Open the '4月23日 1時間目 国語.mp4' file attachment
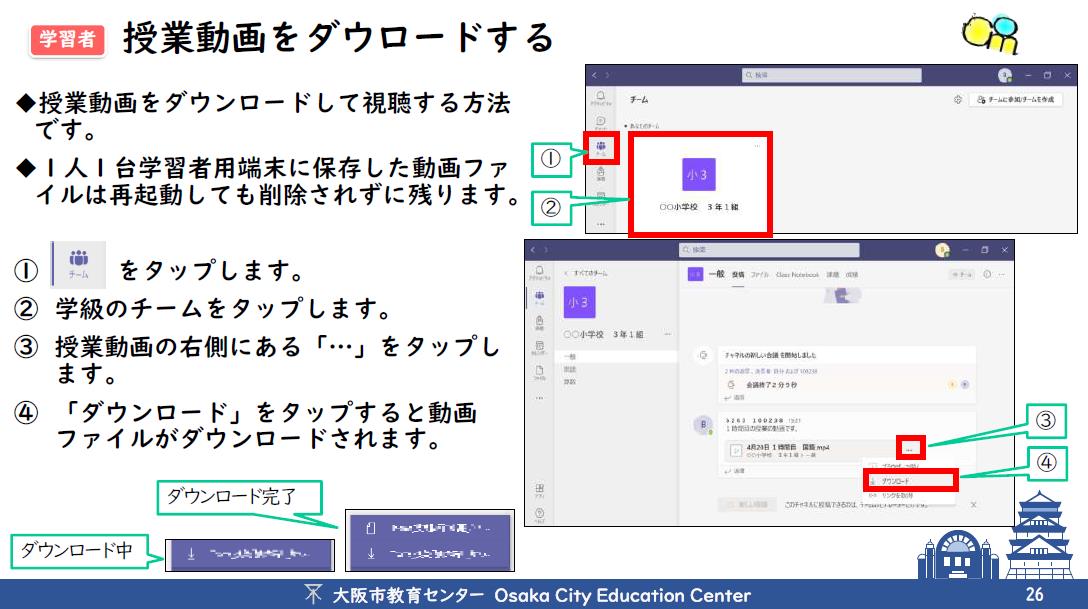1088x609 pixels. pos(790,447)
